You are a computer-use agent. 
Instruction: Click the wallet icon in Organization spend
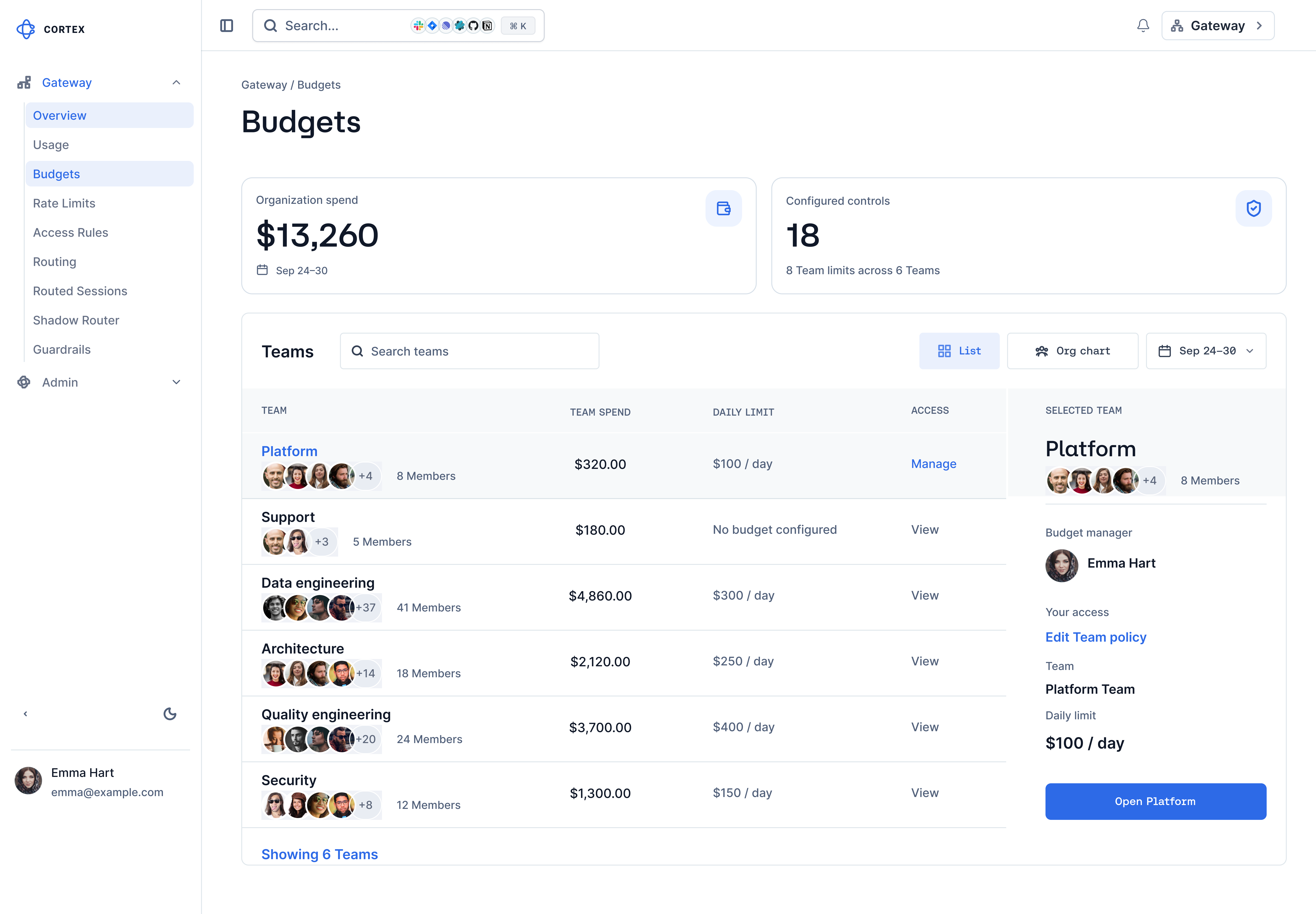point(723,208)
